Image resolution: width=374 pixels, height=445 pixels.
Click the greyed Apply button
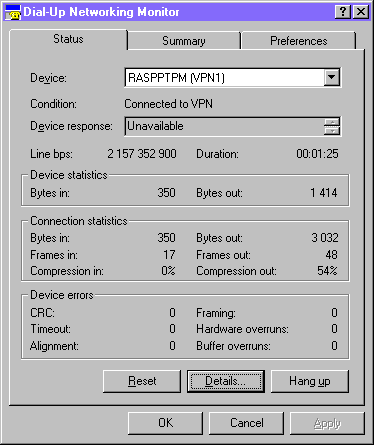(x=327, y=423)
